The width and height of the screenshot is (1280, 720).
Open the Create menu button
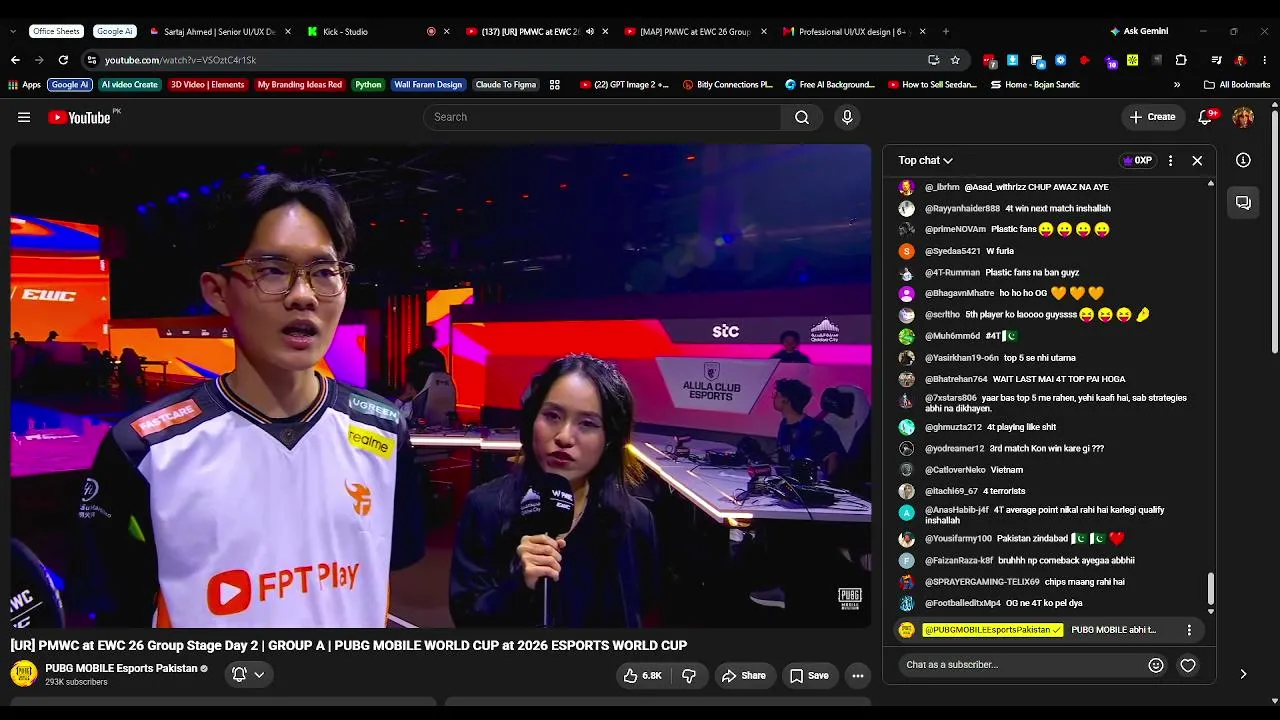[1152, 117]
